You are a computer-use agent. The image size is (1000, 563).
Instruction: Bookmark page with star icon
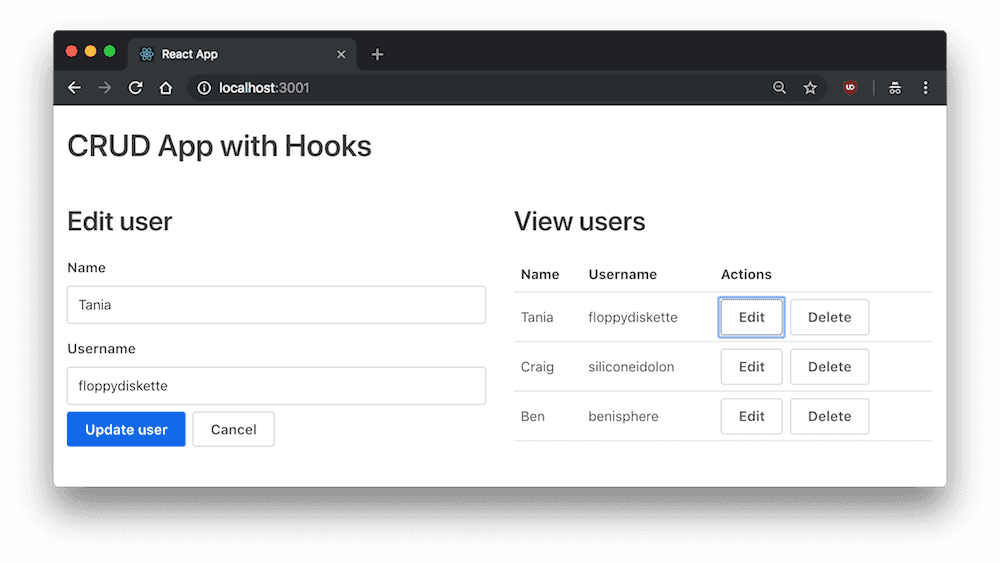pos(810,88)
